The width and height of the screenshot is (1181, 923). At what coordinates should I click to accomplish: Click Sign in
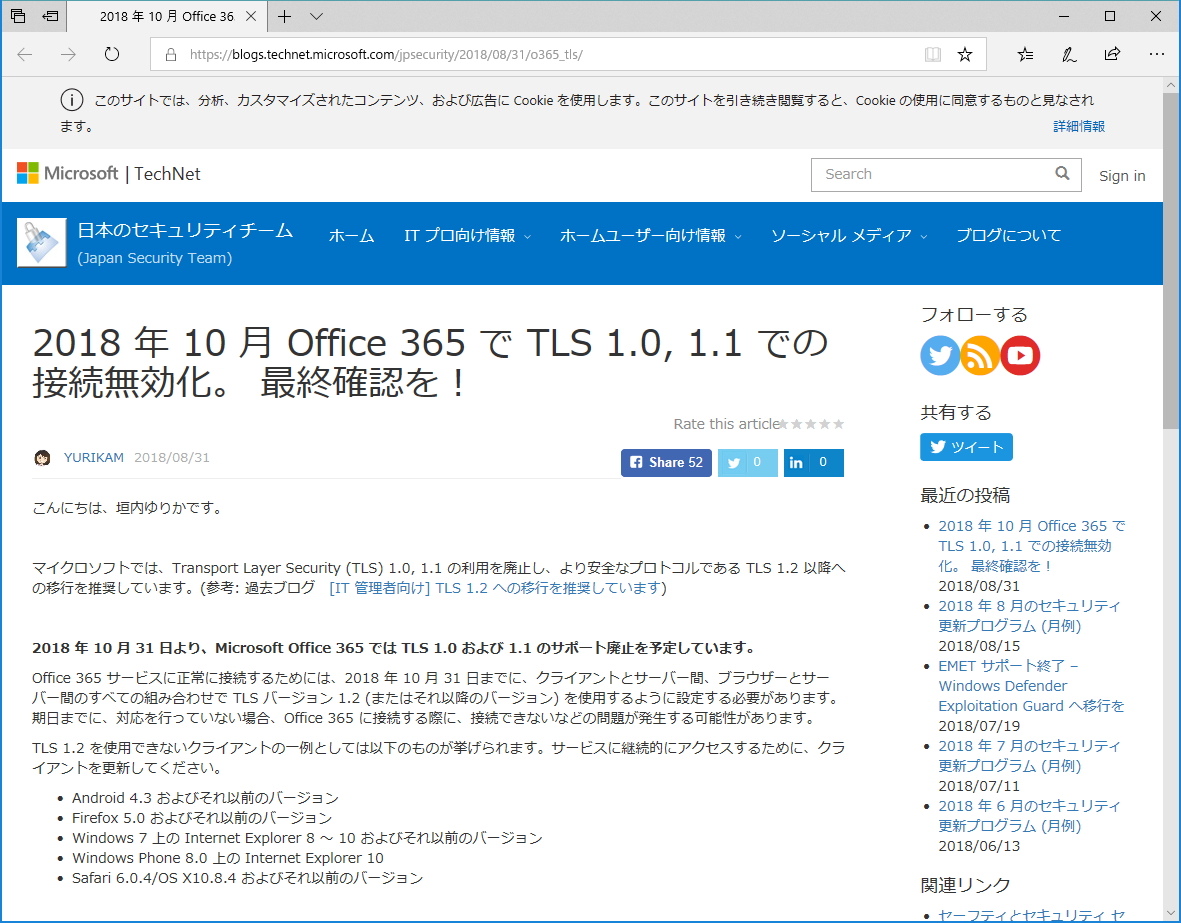(1121, 176)
